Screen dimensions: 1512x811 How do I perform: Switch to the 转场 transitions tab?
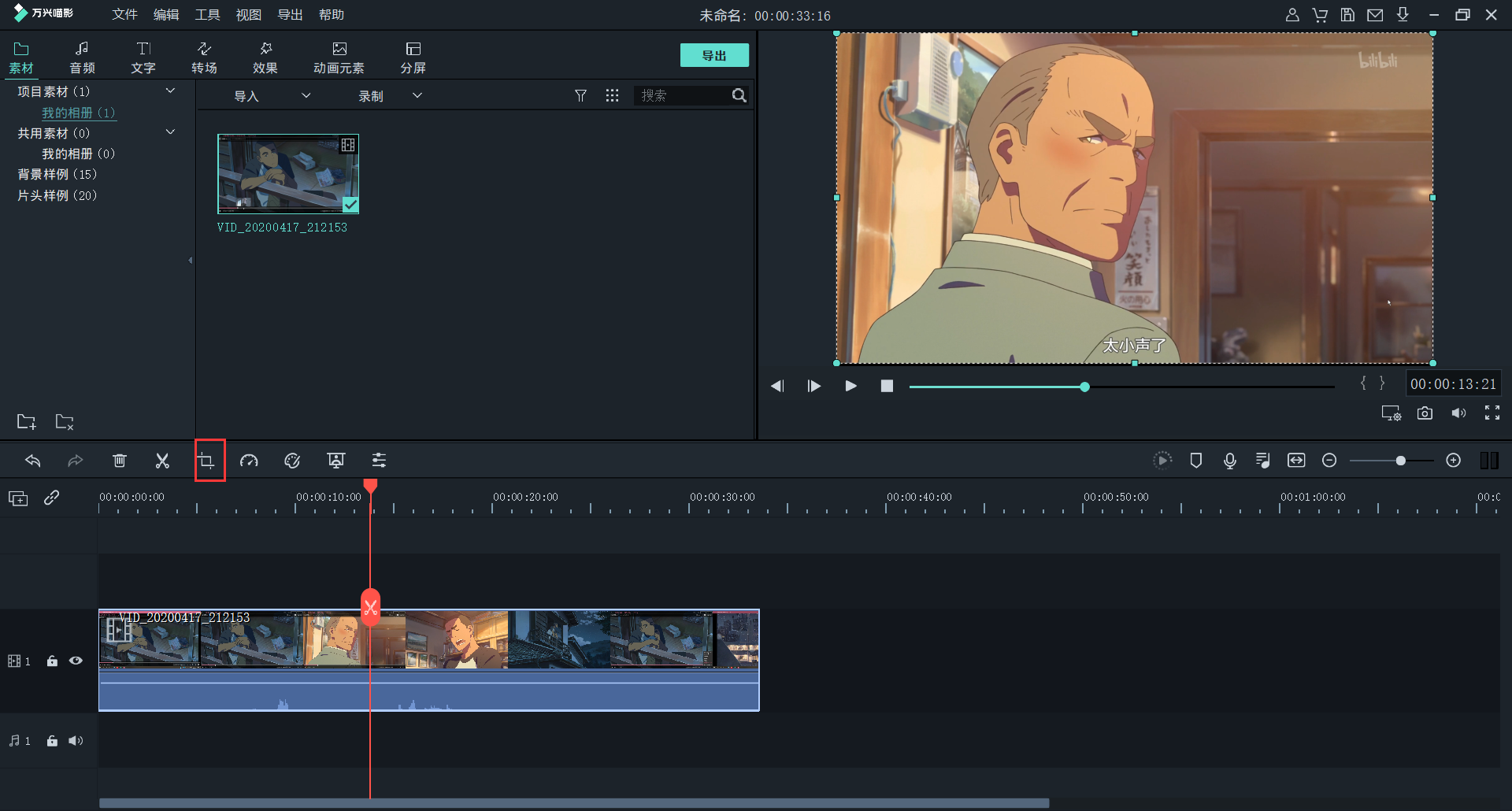pyautogui.click(x=204, y=57)
